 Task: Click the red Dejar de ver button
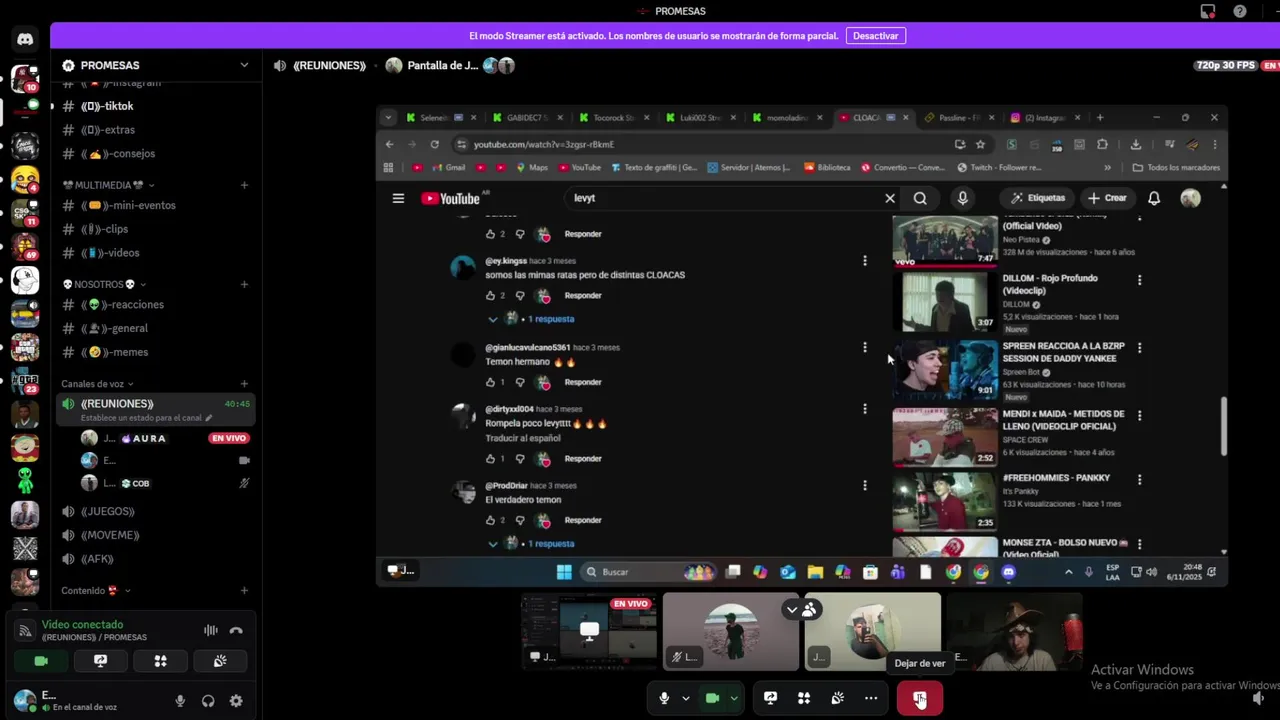click(x=920, y=698)
